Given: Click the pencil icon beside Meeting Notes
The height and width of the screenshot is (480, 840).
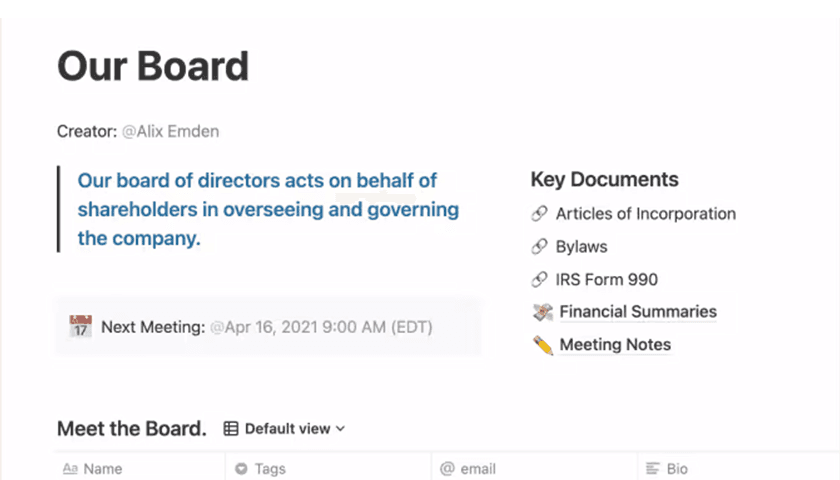Looking at the screenshot, I should tap(543, 345).
